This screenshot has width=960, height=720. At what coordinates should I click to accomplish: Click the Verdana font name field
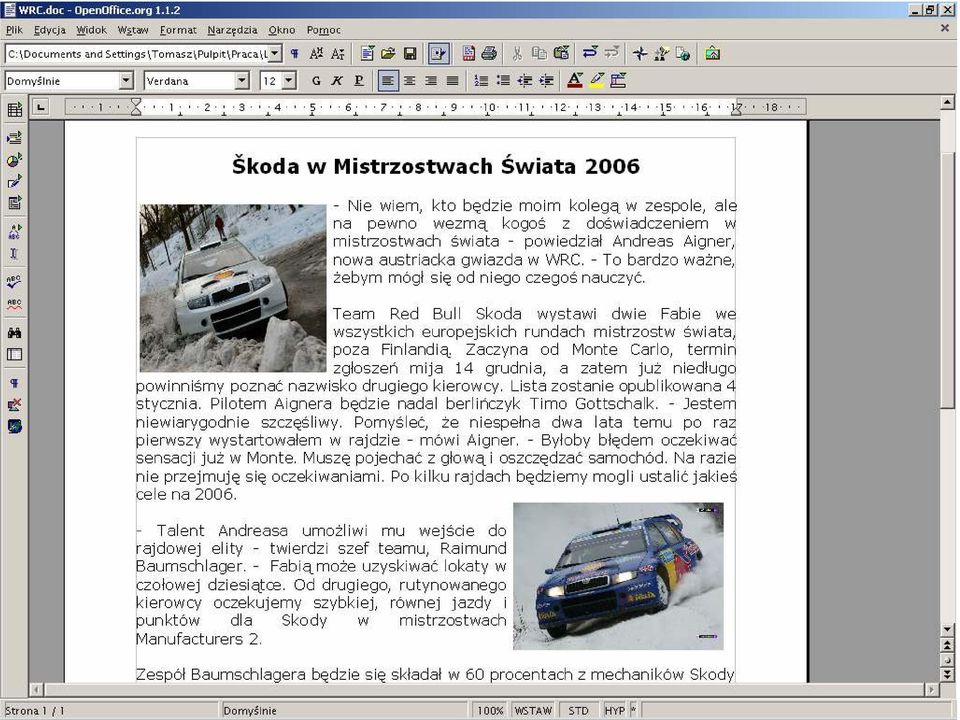point(190,81)
